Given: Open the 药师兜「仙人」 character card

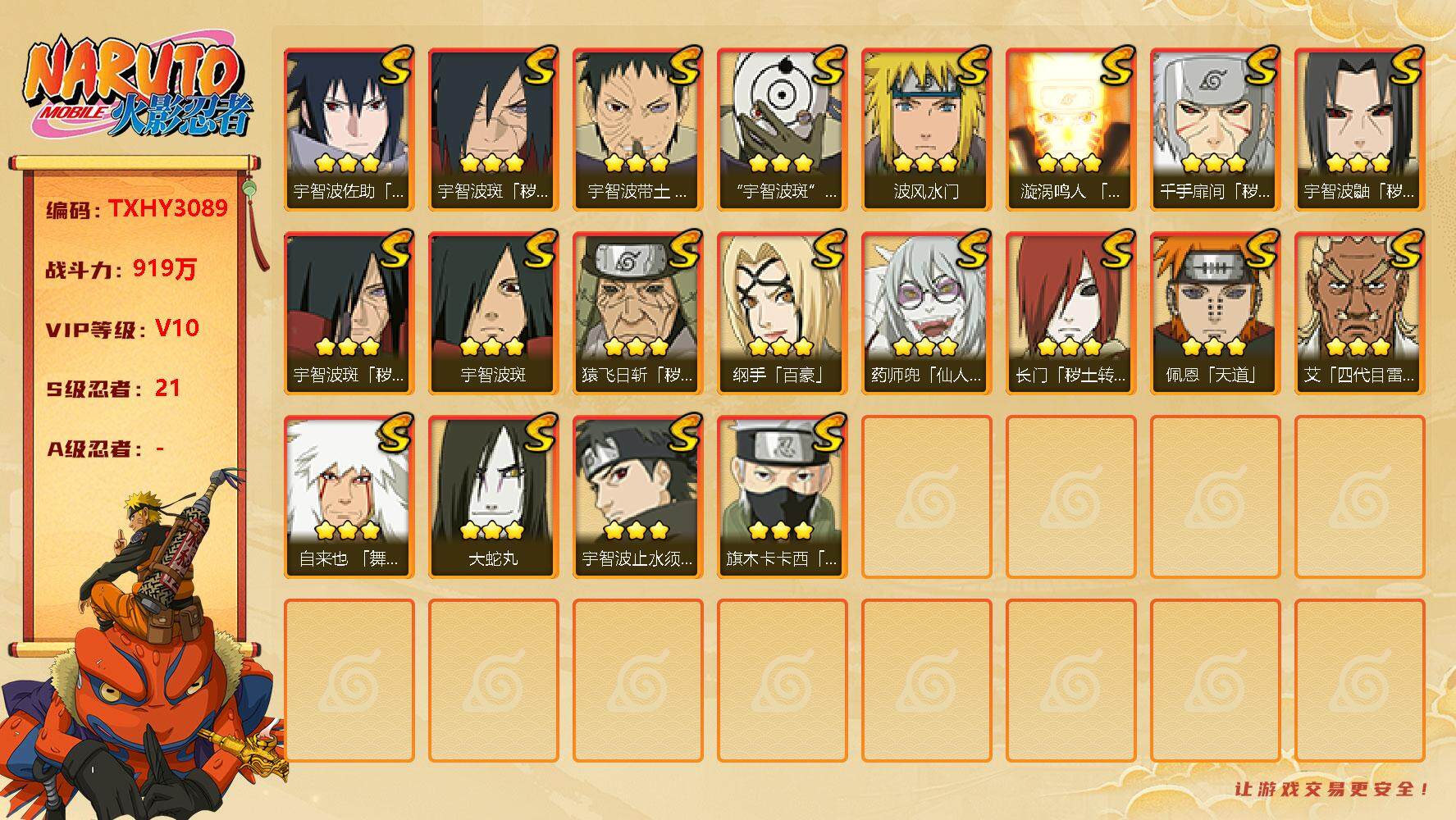Looking at the screenshot, I should click(926, 313).
